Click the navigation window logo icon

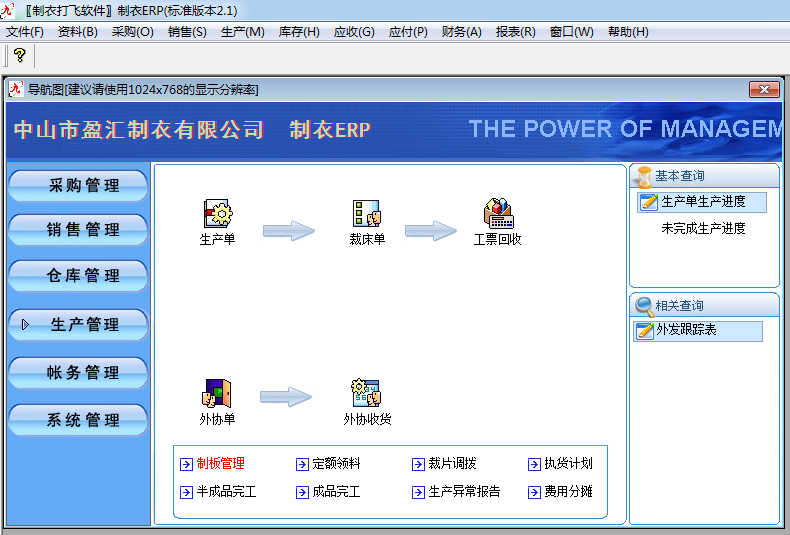click(16, 89)
